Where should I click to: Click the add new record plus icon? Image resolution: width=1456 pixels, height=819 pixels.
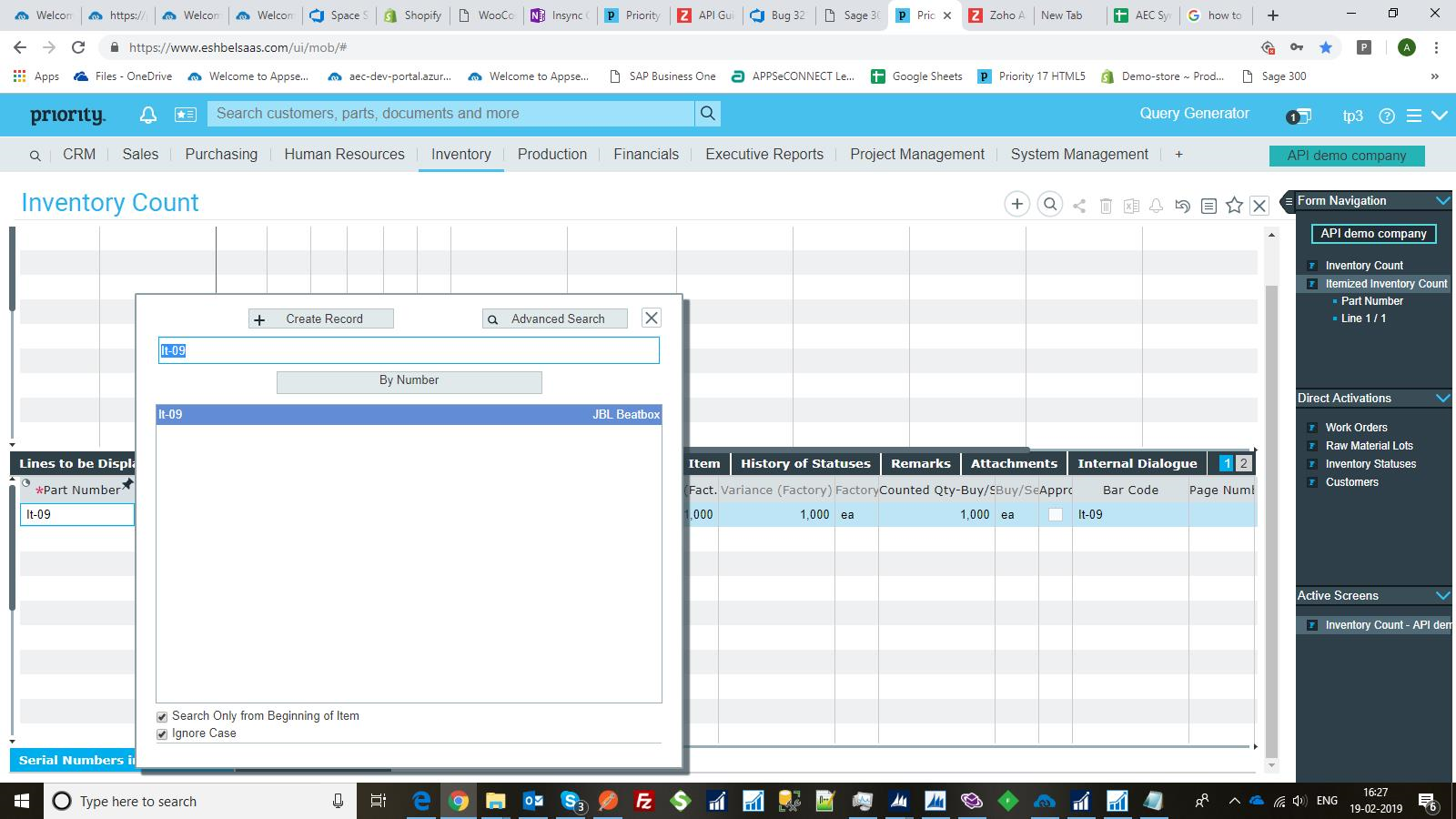tap(1016, 205)
